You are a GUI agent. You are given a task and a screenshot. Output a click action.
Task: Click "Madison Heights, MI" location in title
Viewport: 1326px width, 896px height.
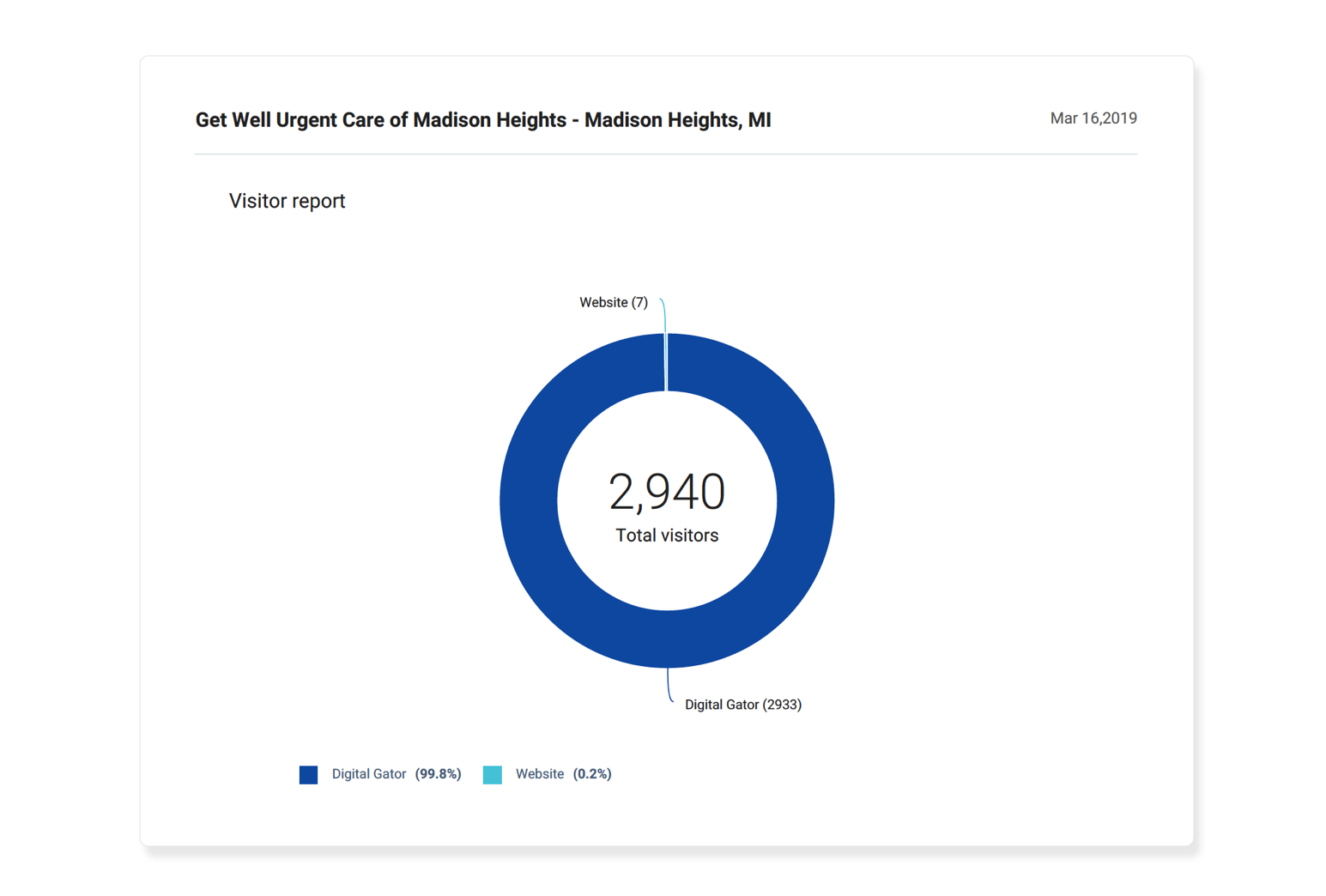point(677,120)
